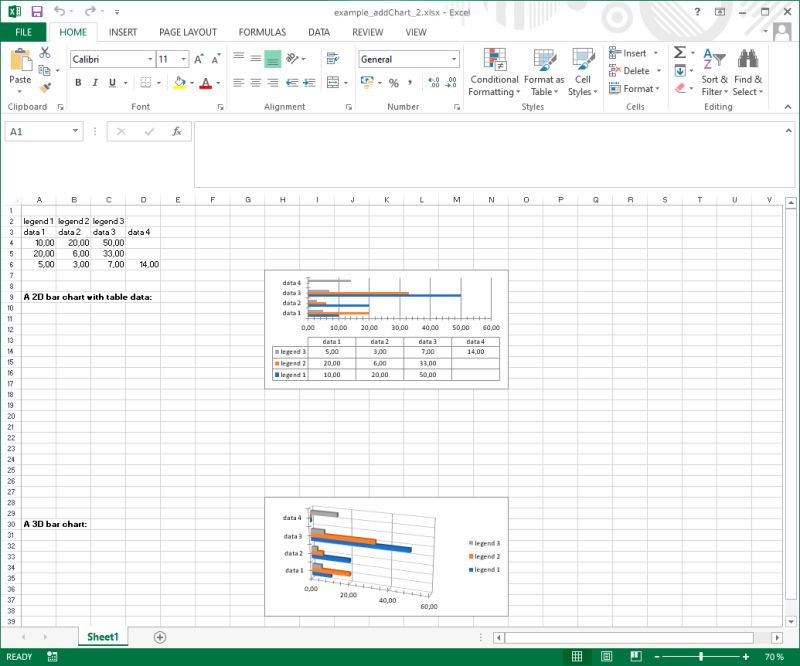Insert function using fx icon
The image size is (800, 666).
177,131
